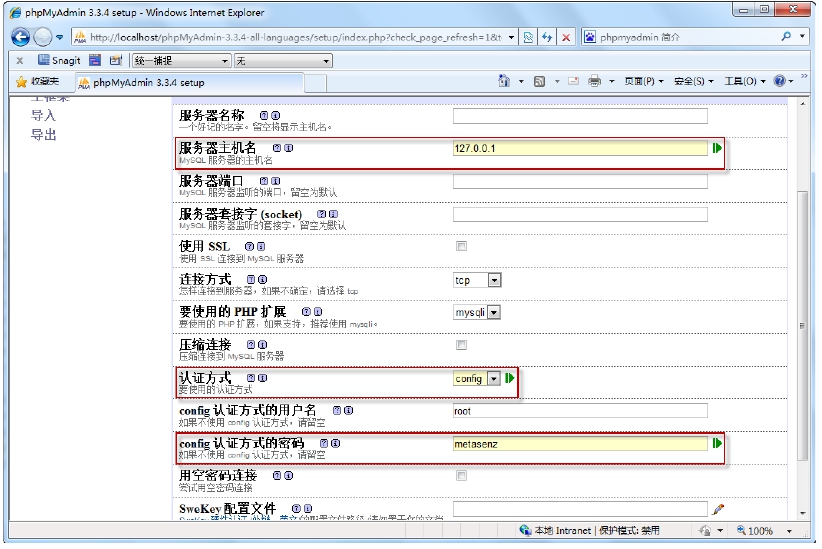Click the Snagit toolbar button
822x549 pixels.
coord(59,60)
